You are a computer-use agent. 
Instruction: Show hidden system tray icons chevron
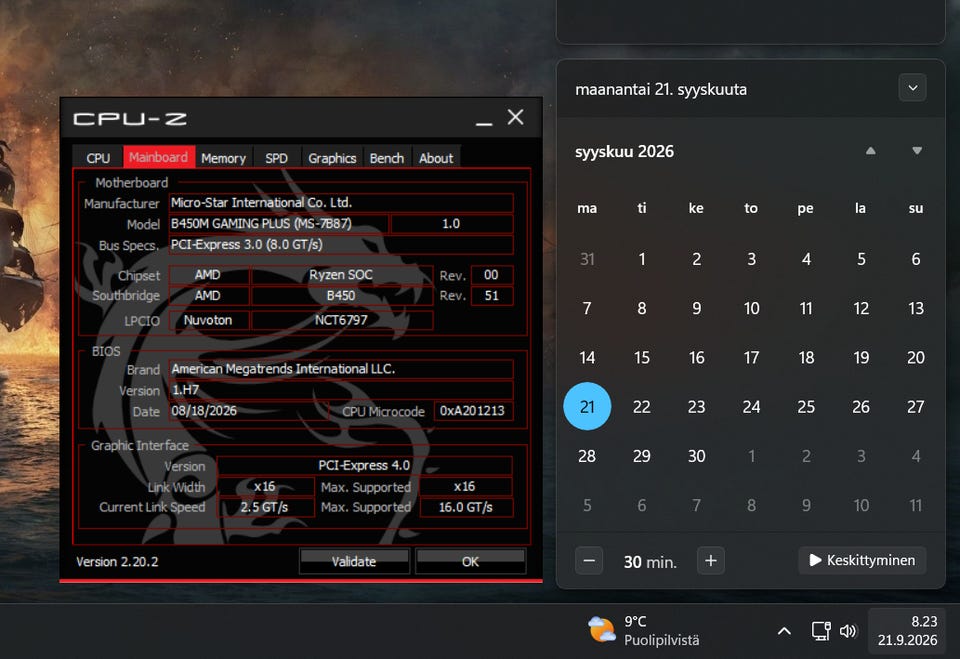point(784,631)
